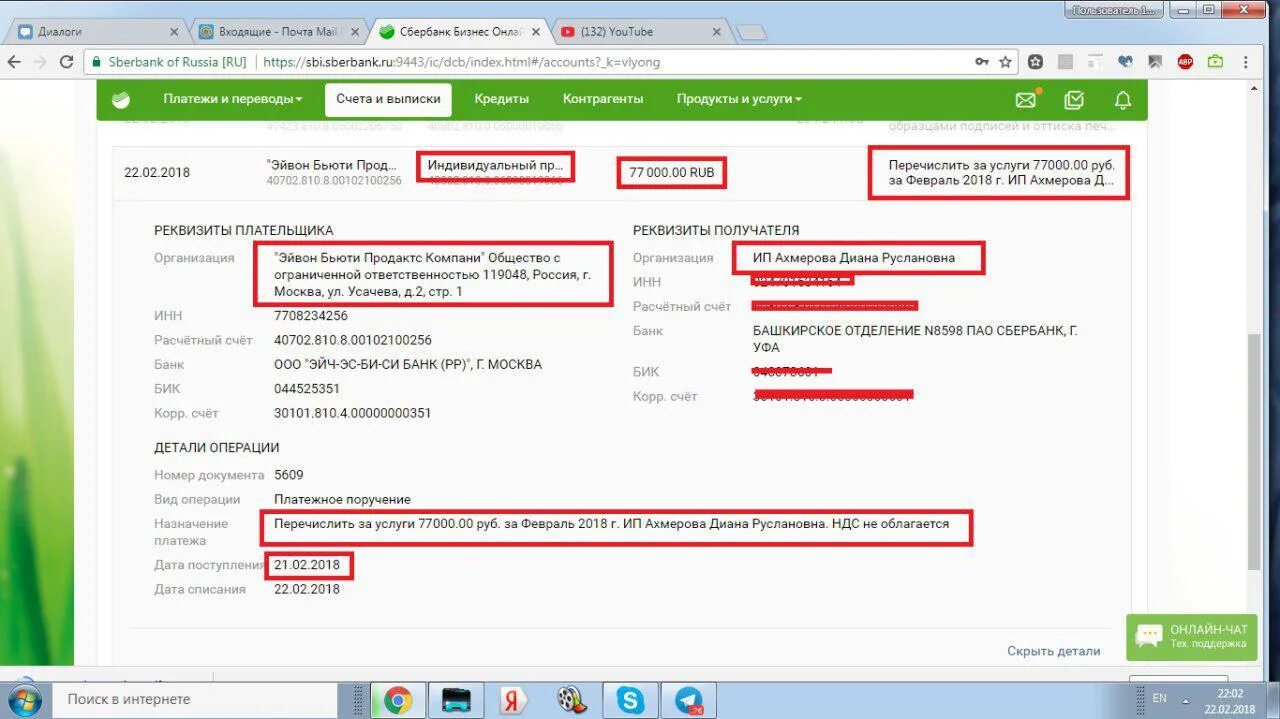1280x719 pixels.
Task: Reload the page with the refresh icon
Action: tap(66, 62)
